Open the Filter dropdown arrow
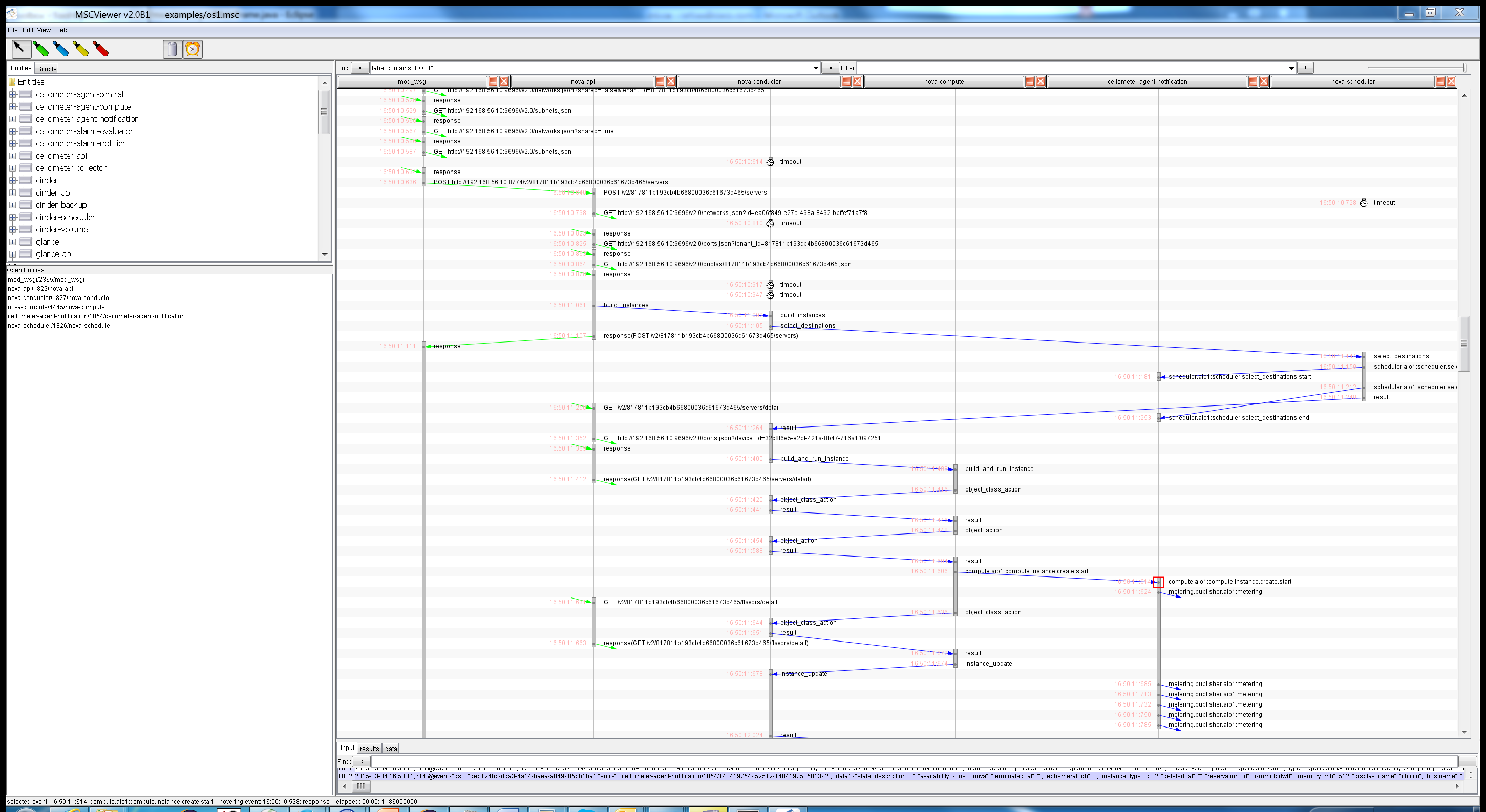 click(x=1291, y=68)
